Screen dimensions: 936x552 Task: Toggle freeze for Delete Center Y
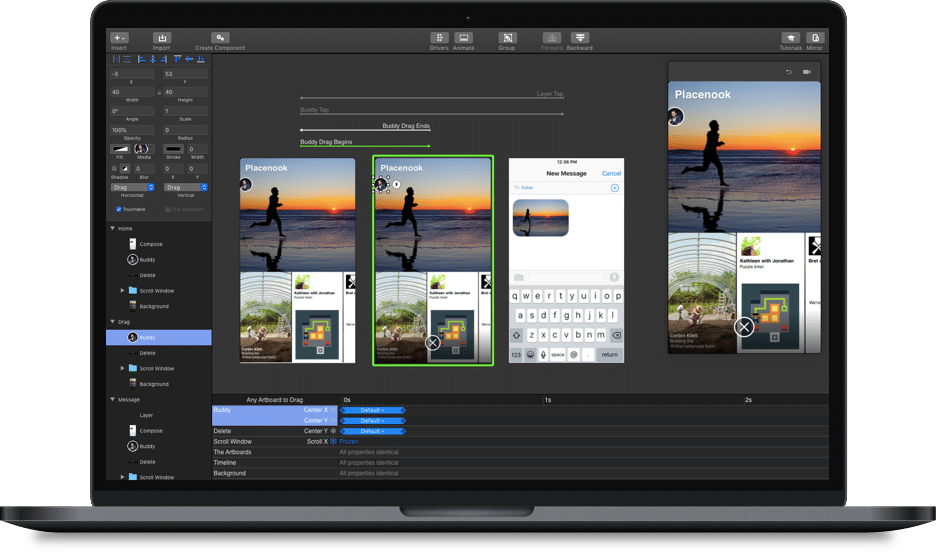click(x=334, y=431)
